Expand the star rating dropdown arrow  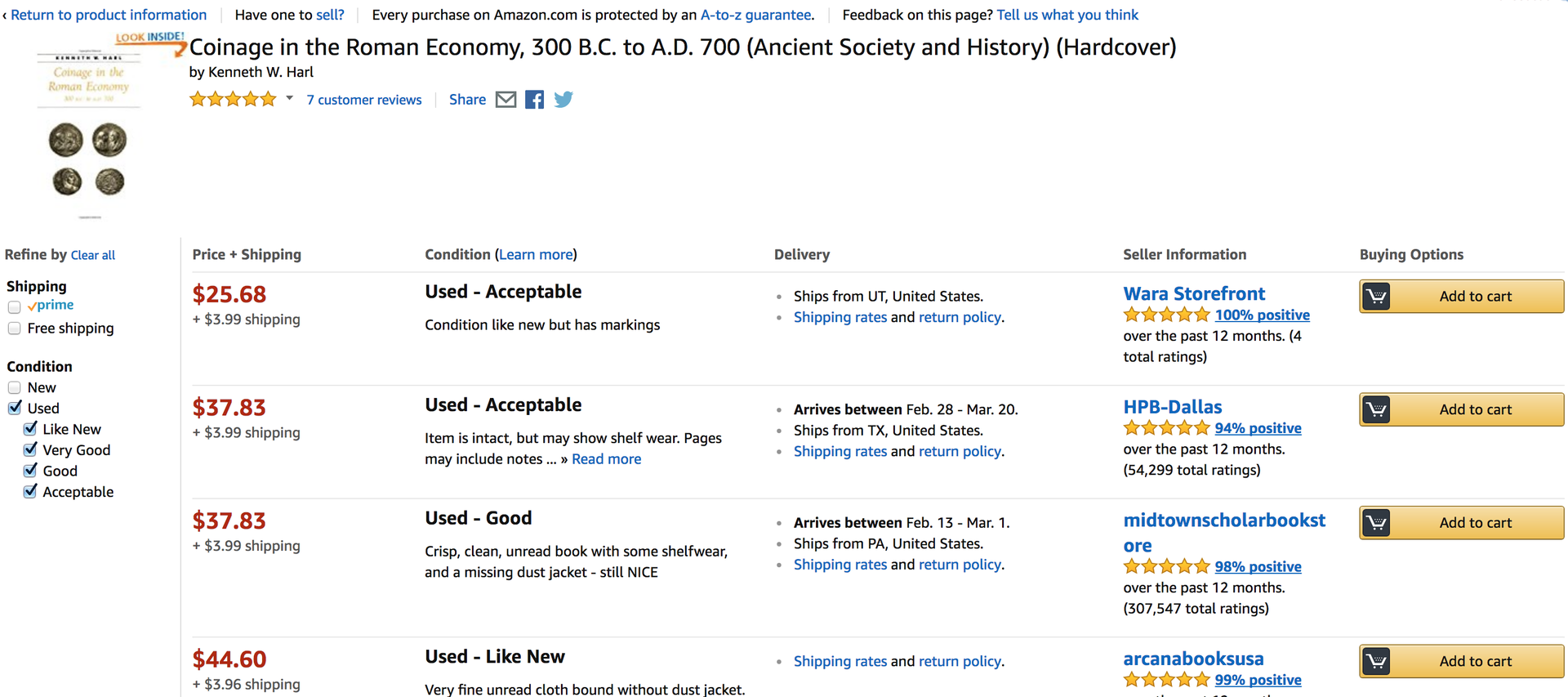pos(289,99)
